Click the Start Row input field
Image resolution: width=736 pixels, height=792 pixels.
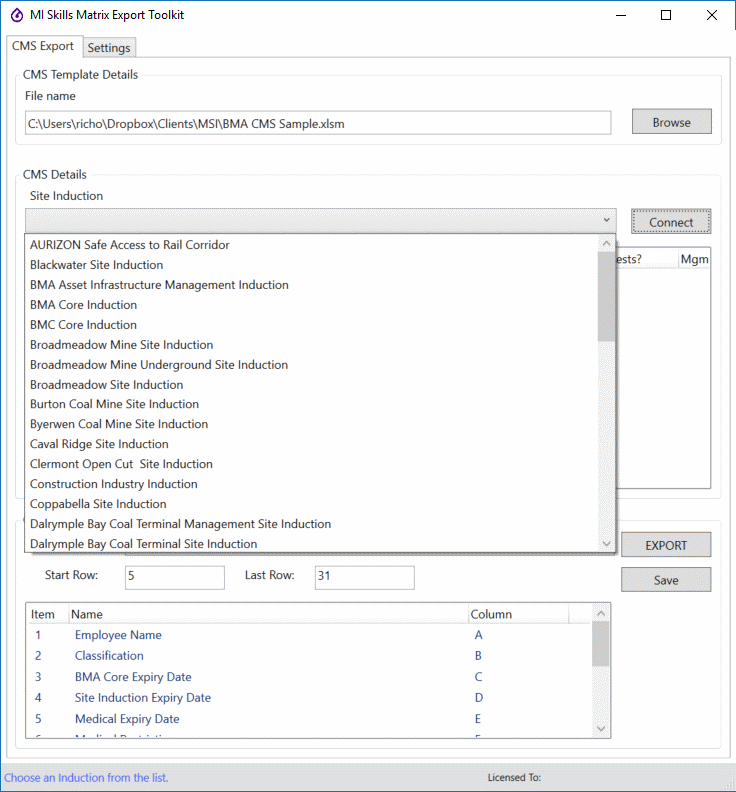[x=175, y=577]
